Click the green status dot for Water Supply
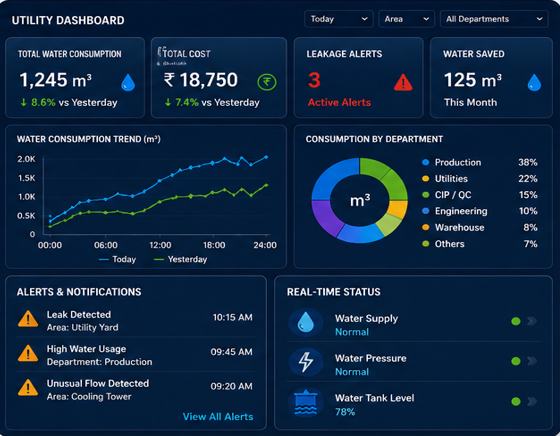 pos(516,321)
